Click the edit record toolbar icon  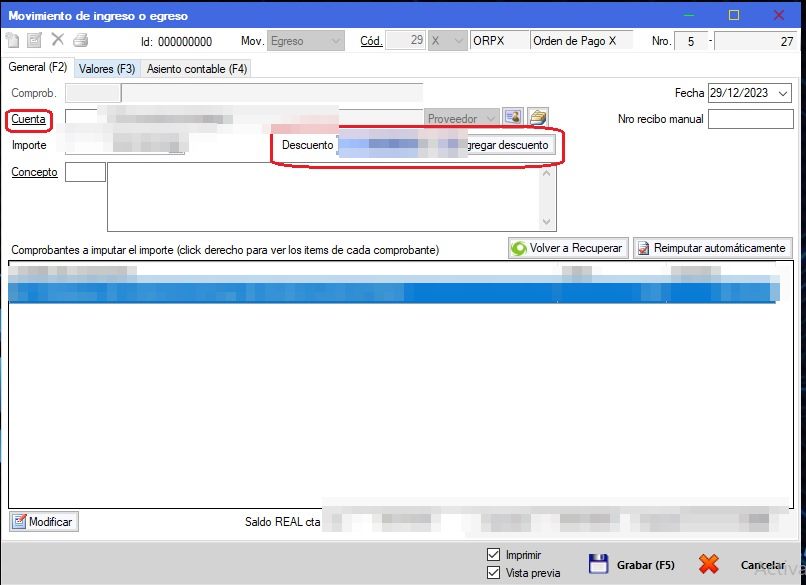pyautogui.click(x=34, y=40)
